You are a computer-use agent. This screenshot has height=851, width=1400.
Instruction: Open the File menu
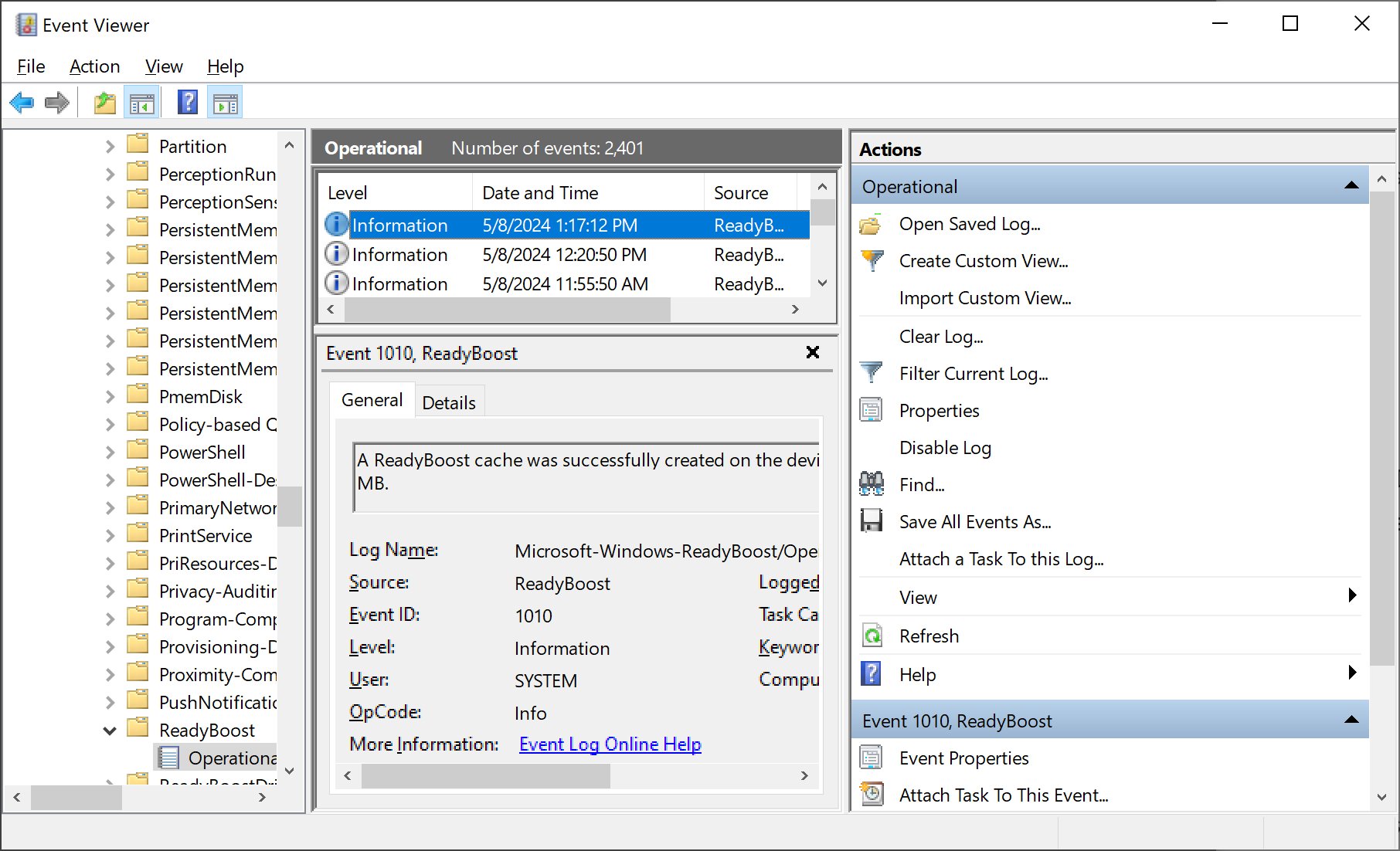click(x=31, y=66)
